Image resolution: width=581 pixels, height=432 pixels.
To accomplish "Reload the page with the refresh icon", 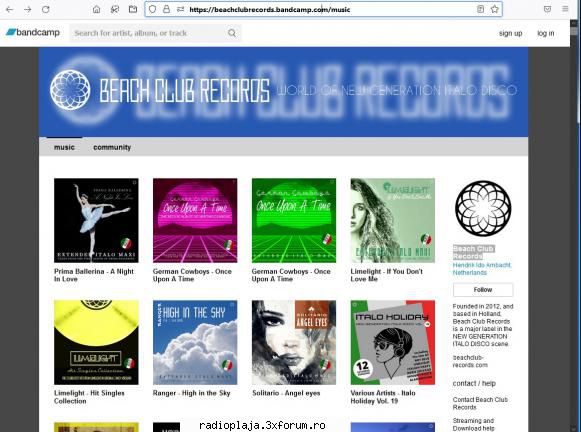I will pos(46,10).
